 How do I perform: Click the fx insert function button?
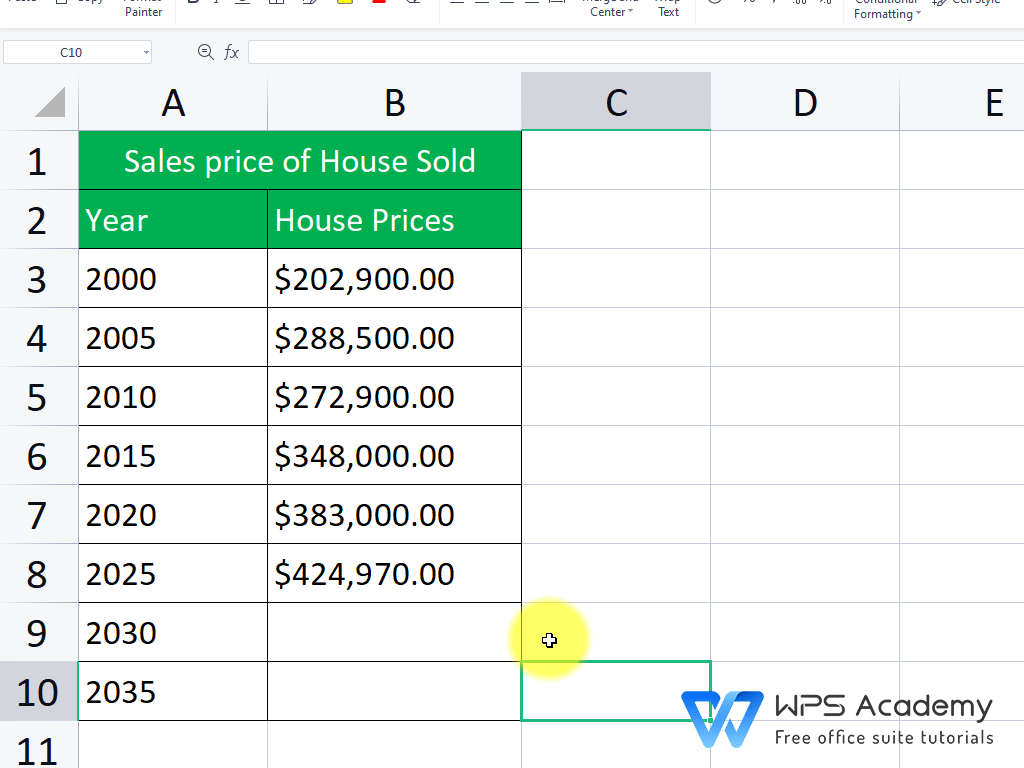231,52
